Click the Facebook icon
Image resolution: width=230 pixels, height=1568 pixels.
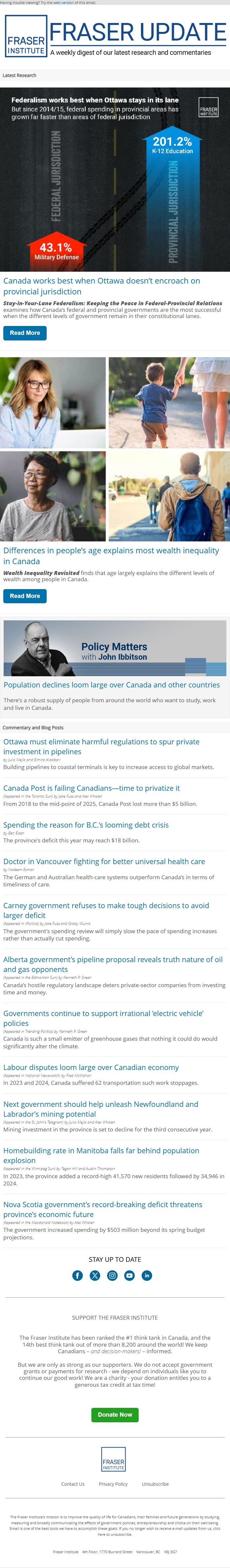[77, 1275]
